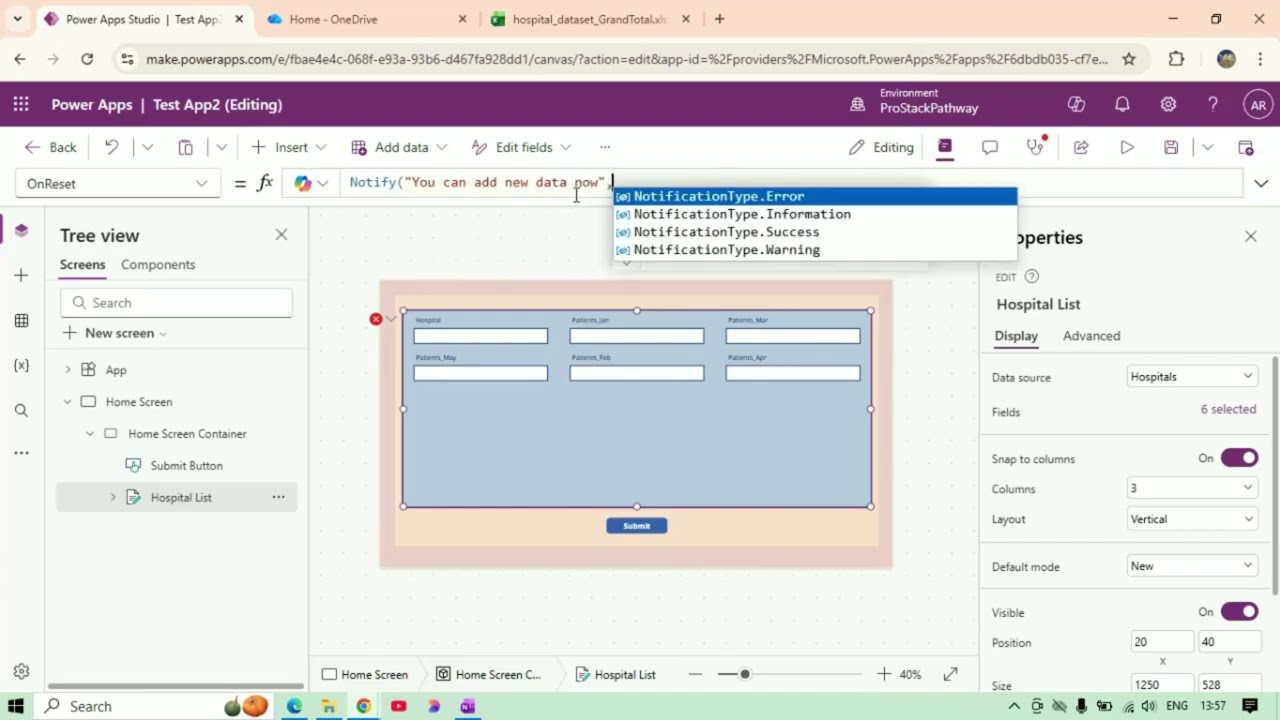Click the red error icon on form
1280x720 pixels.
(x=375, y=319)
